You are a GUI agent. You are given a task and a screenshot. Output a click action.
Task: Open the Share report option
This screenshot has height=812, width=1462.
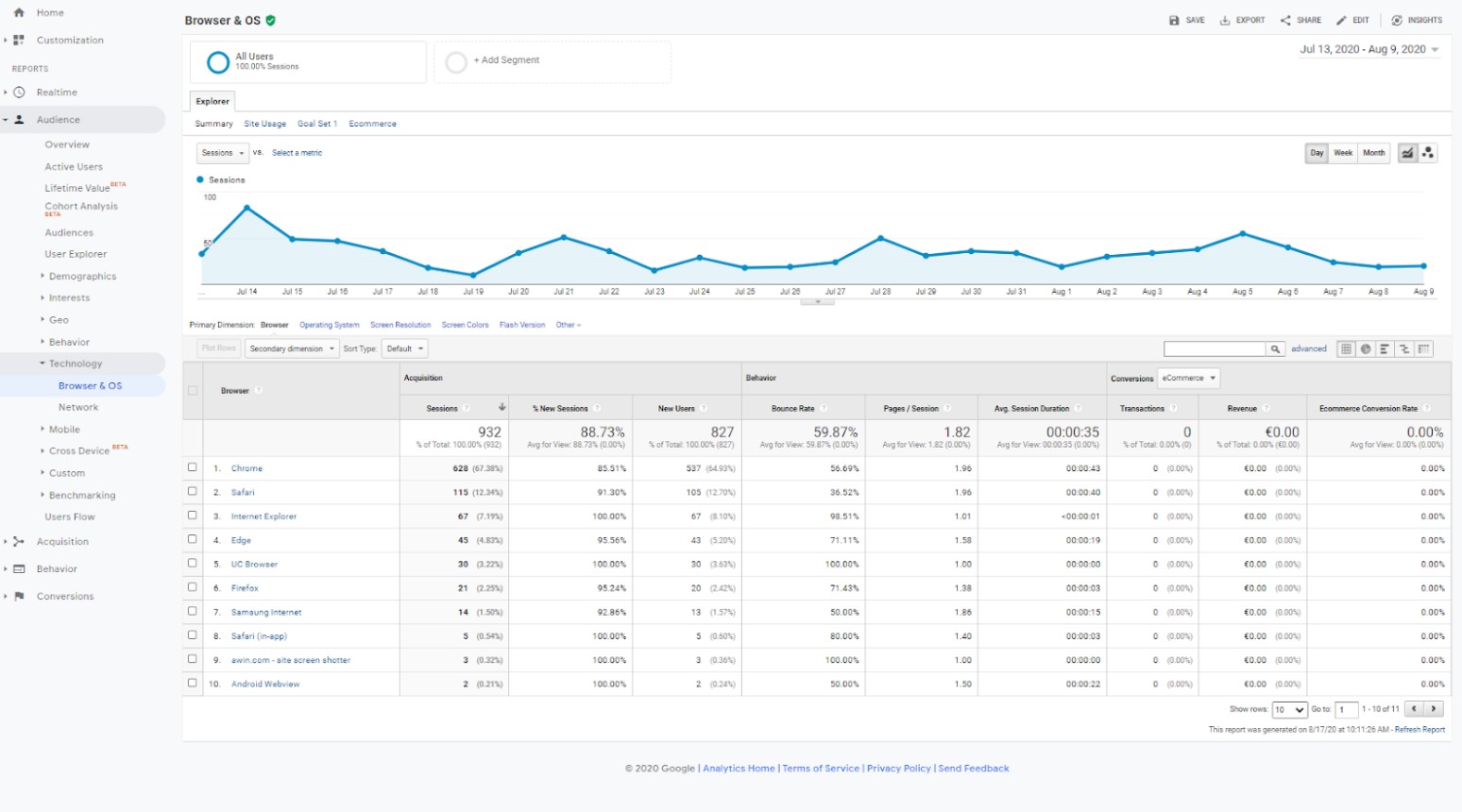tap(1285, 20)
